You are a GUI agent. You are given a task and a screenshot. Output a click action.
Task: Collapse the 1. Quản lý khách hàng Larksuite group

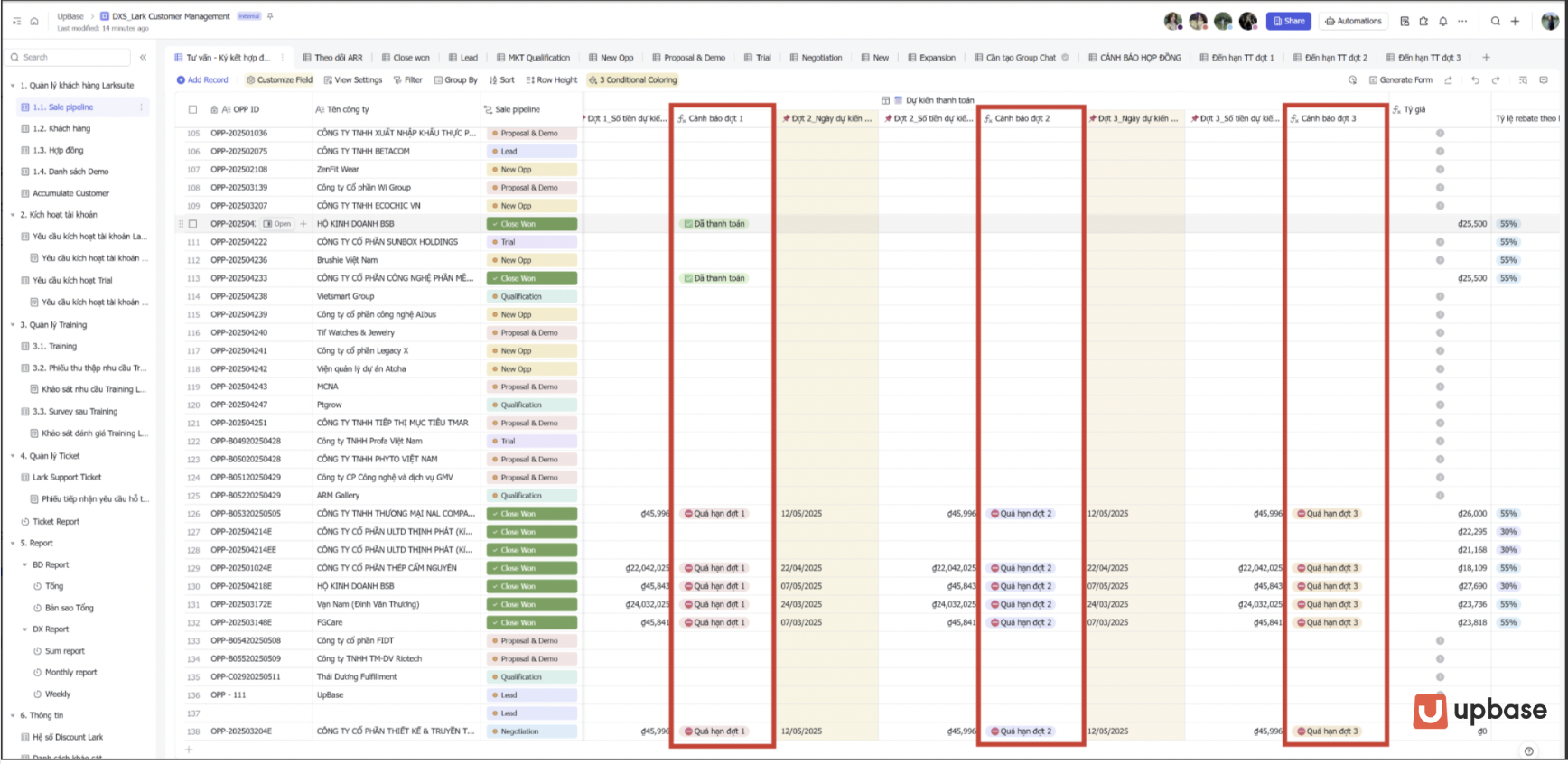click(x=13, y=86)
